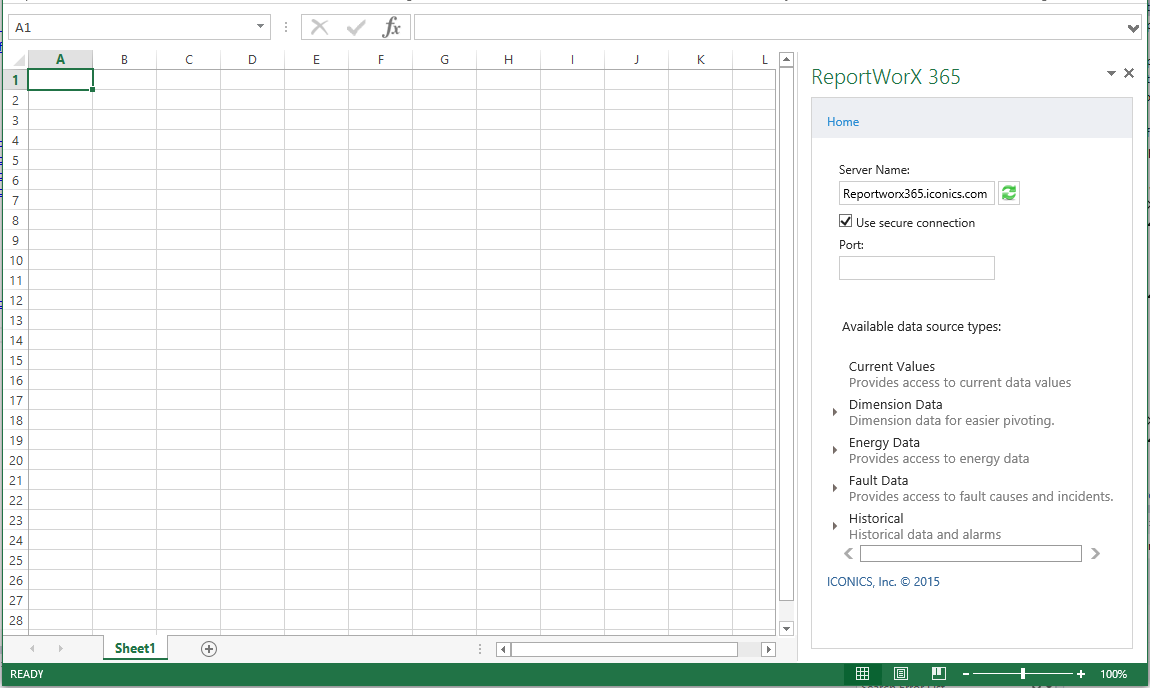Click the formula bar resize dots handle

point(285,28)
